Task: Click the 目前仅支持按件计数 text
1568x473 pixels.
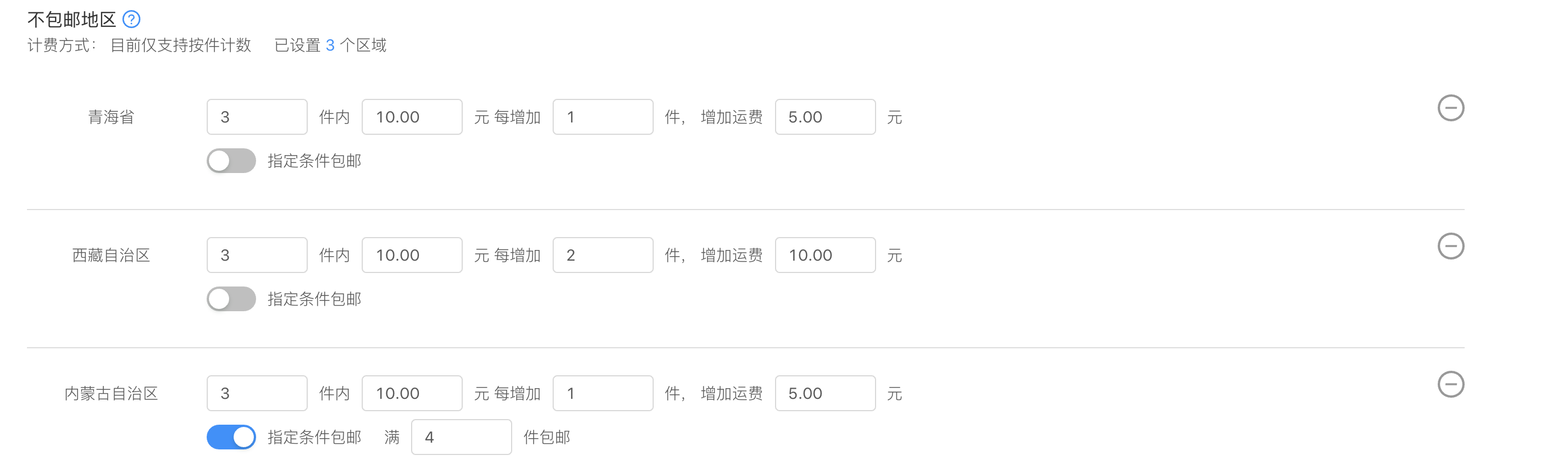Action: pos(180,45)
